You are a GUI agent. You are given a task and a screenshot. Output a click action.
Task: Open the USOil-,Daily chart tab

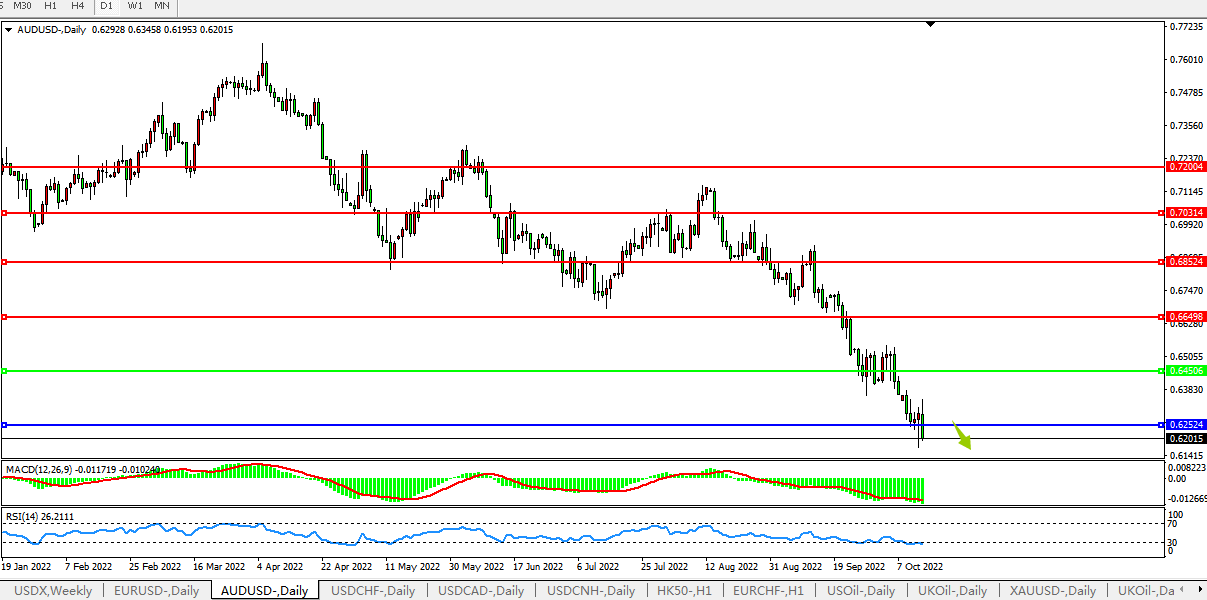(862, 591)
